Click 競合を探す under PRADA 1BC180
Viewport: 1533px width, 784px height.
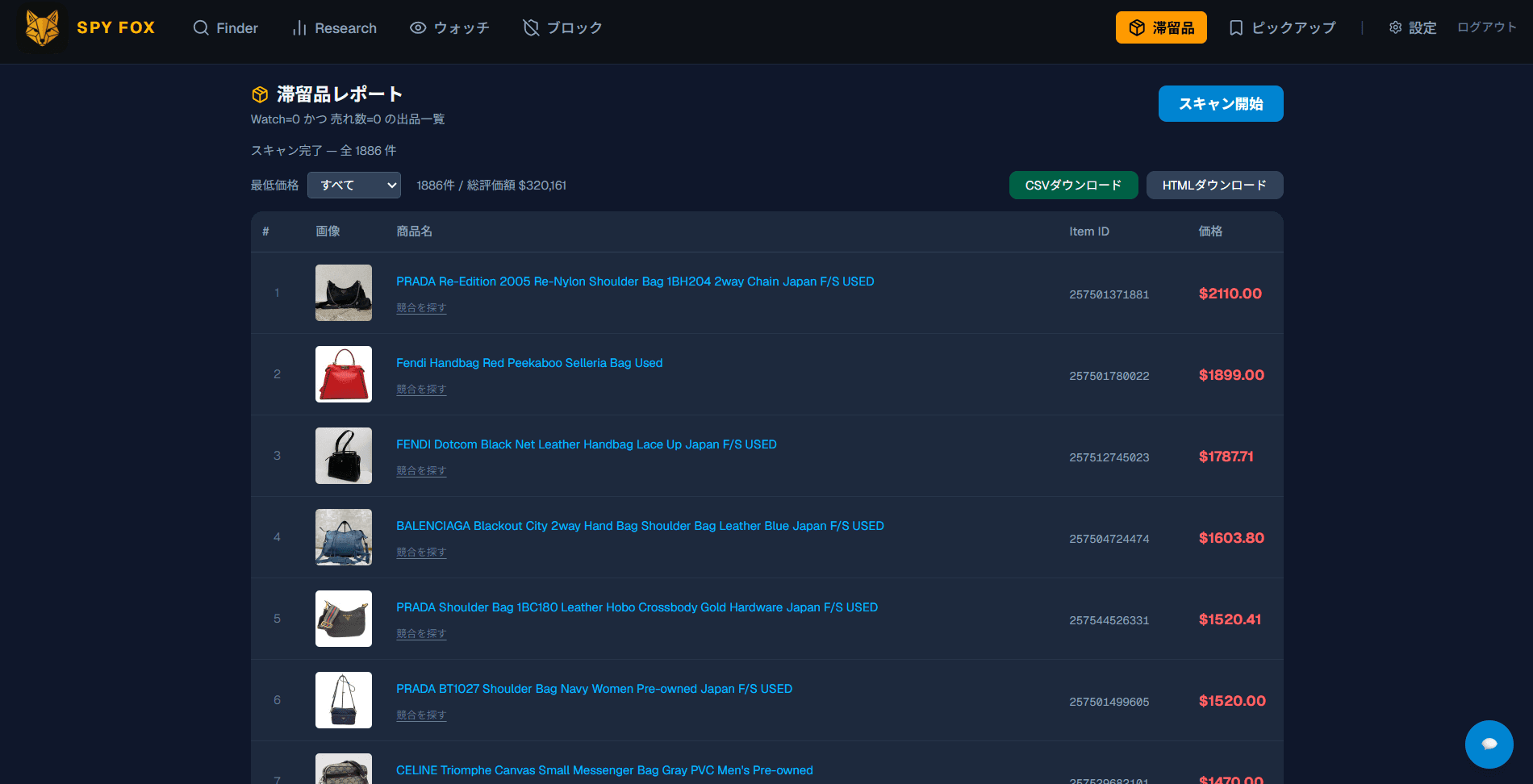point(421,634)
